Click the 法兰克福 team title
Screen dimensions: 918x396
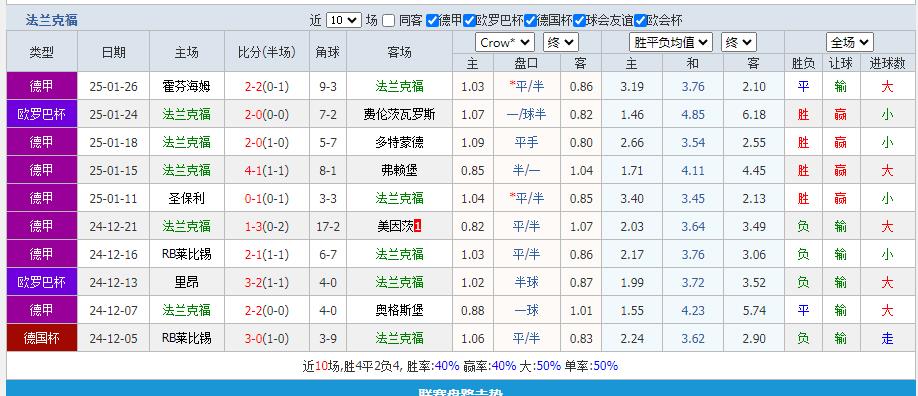point(52,21)
